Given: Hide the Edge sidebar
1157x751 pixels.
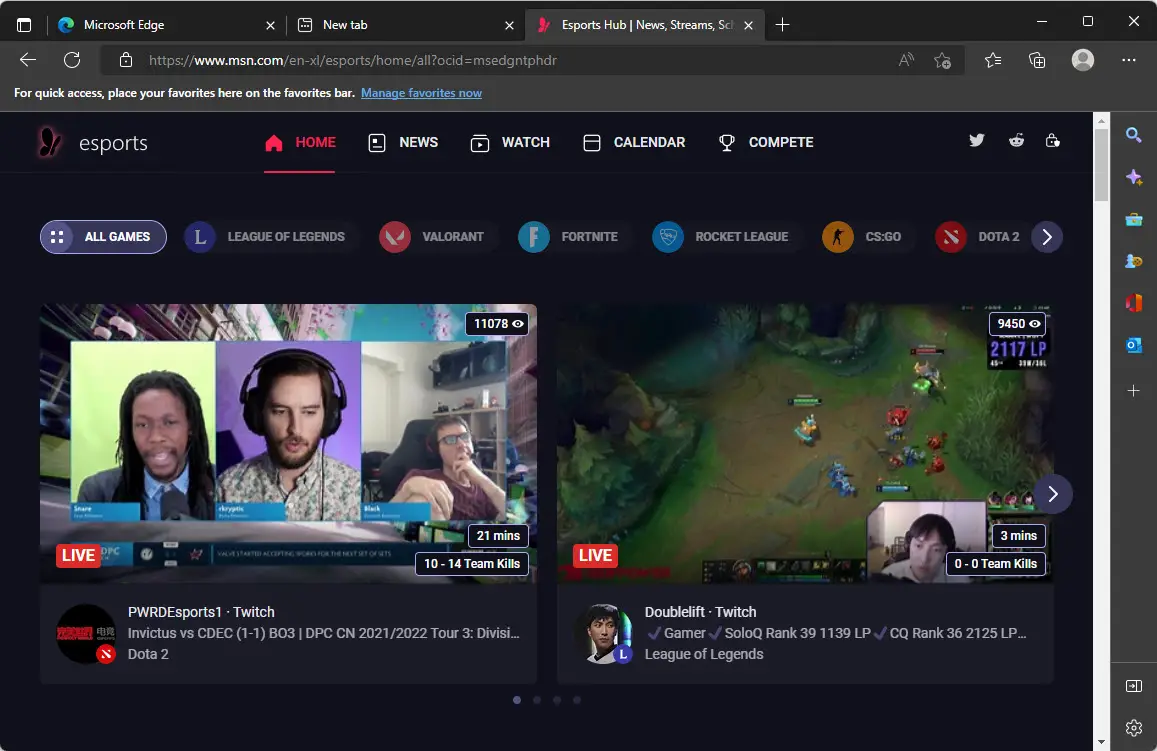Looking at the screenshot, I should pyautogui.click(x=1133, y=686).
